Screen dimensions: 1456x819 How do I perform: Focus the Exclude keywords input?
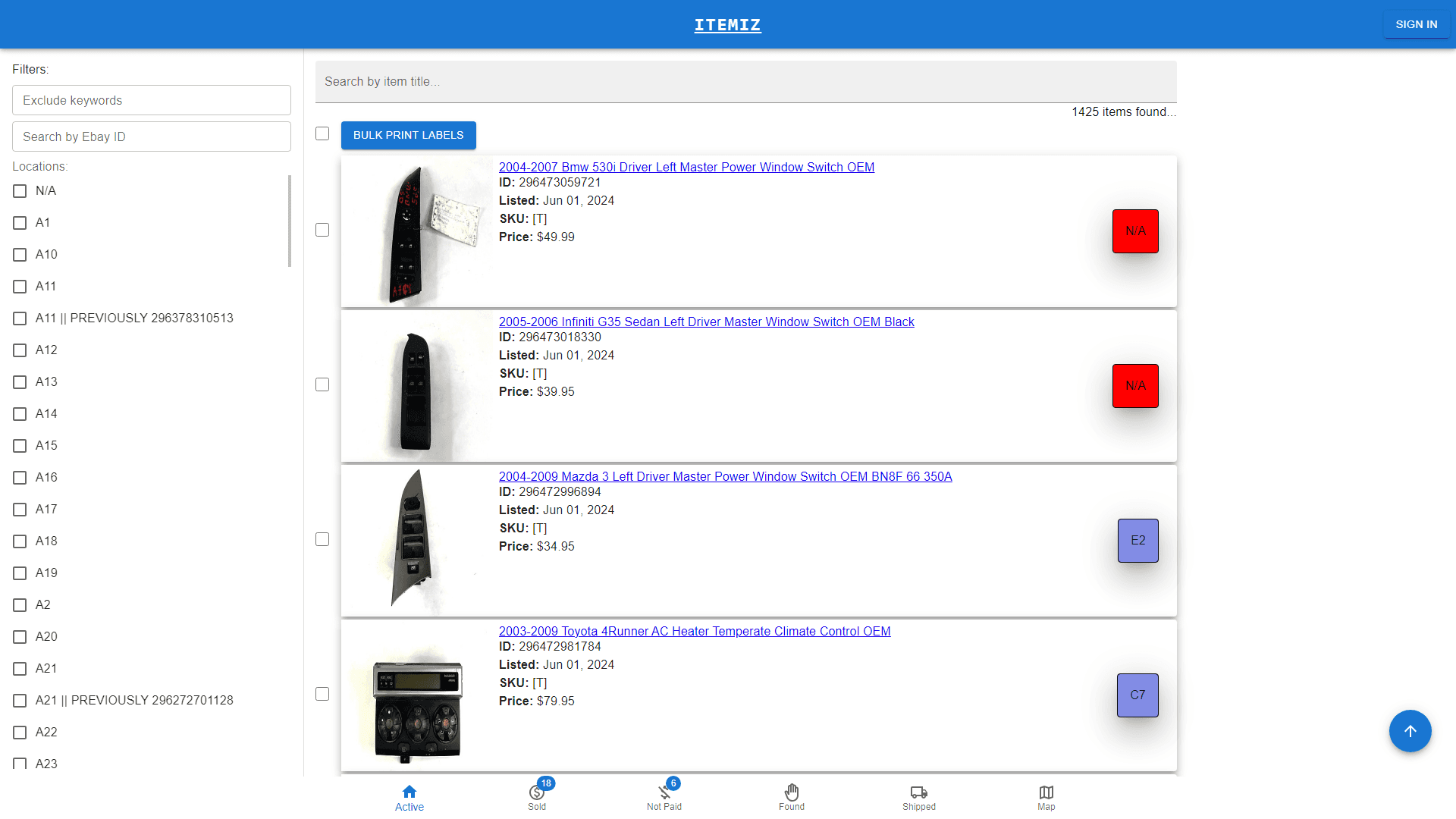click(x=152, y=100)
